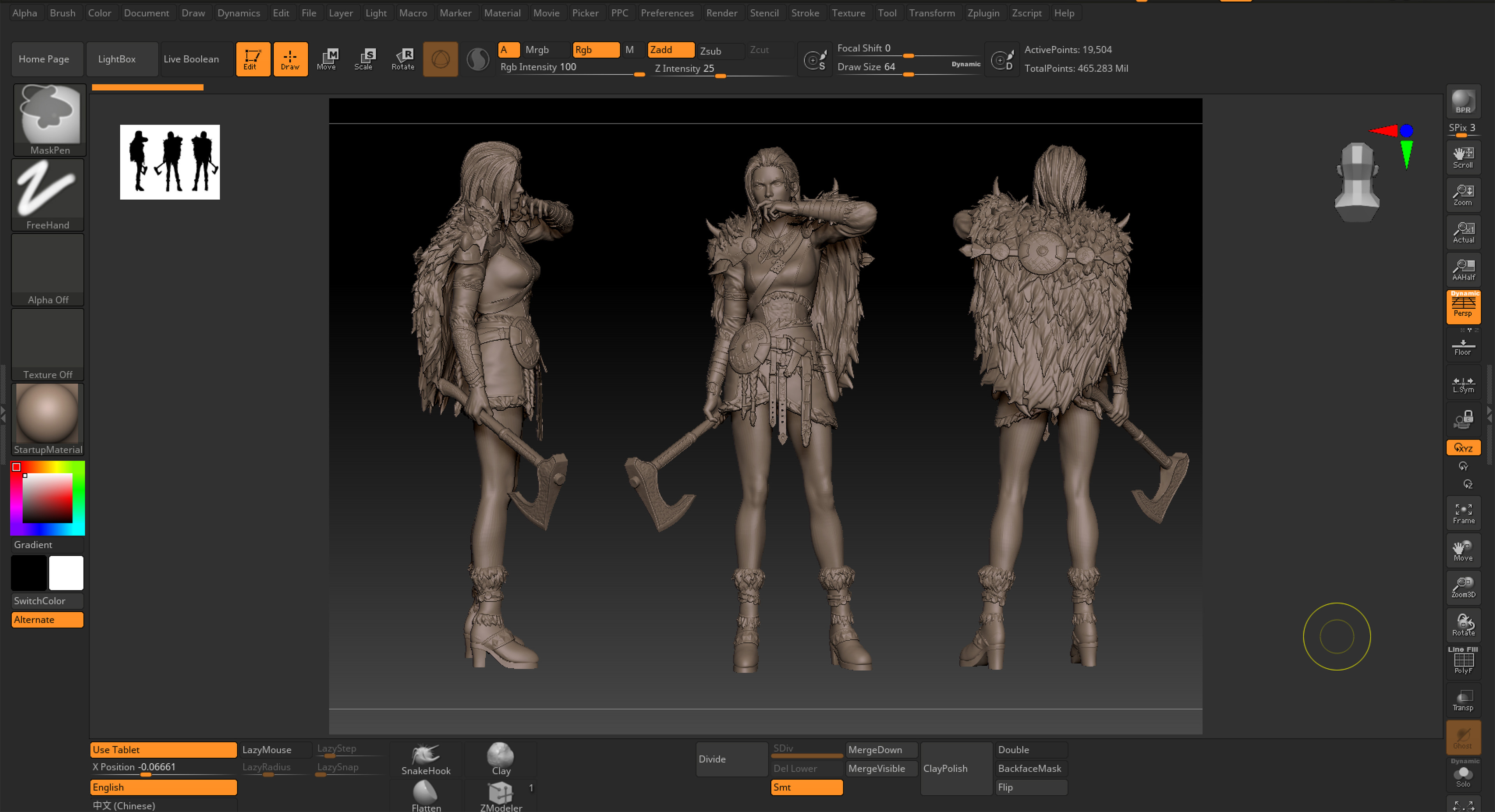
Task: Open the StartupMaterial selector
Action: point(47,420)
